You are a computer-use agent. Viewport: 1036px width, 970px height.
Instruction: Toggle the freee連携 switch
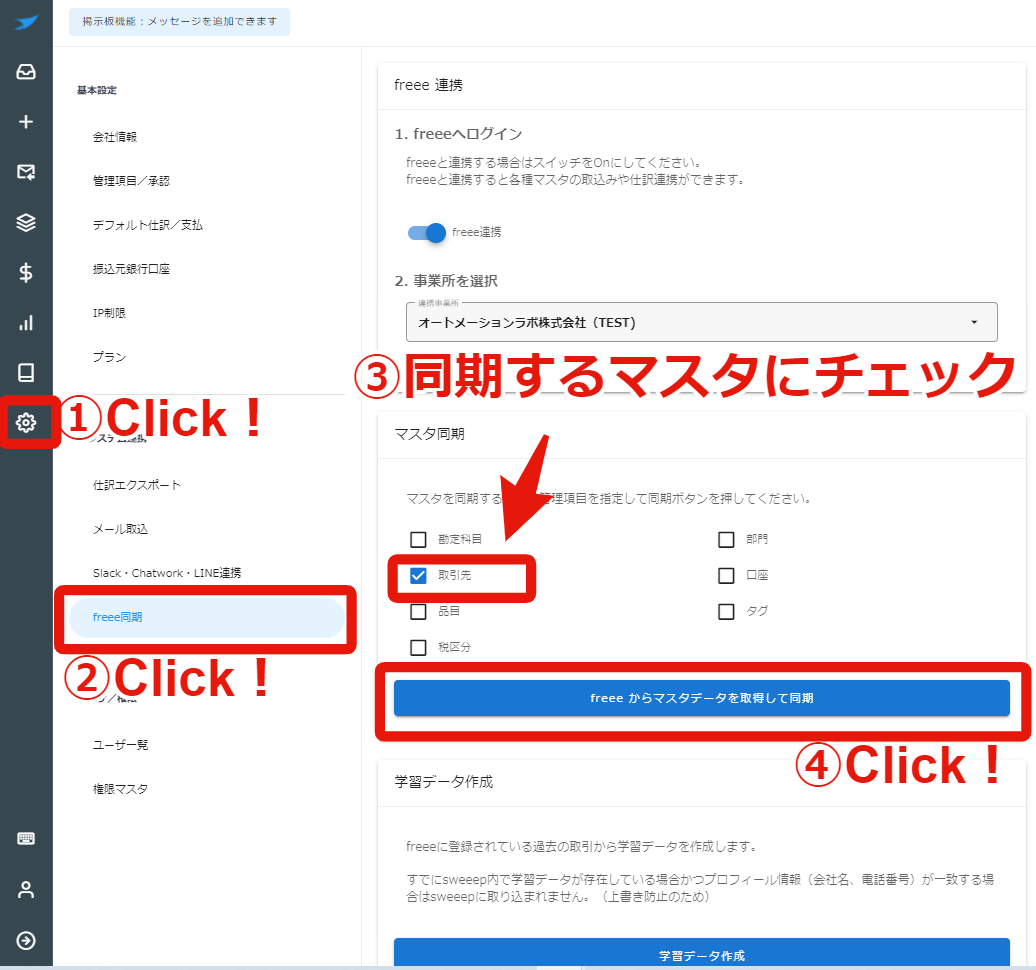[427, 233]
